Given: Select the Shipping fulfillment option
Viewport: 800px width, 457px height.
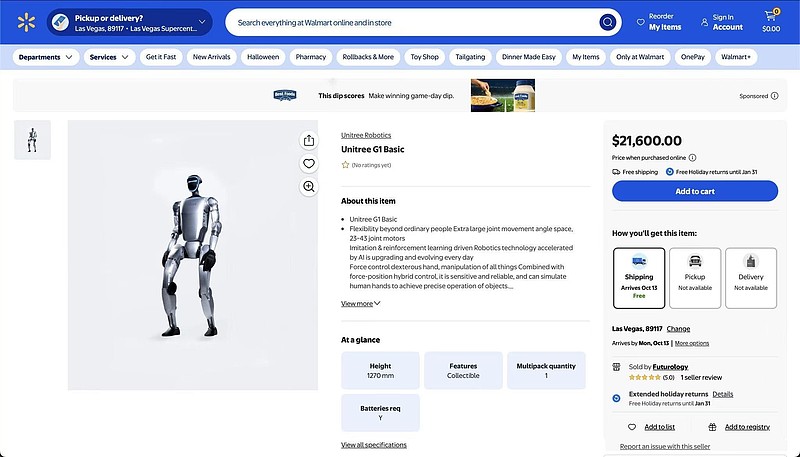Looking at the screenshot, I should tap(638, 278).
